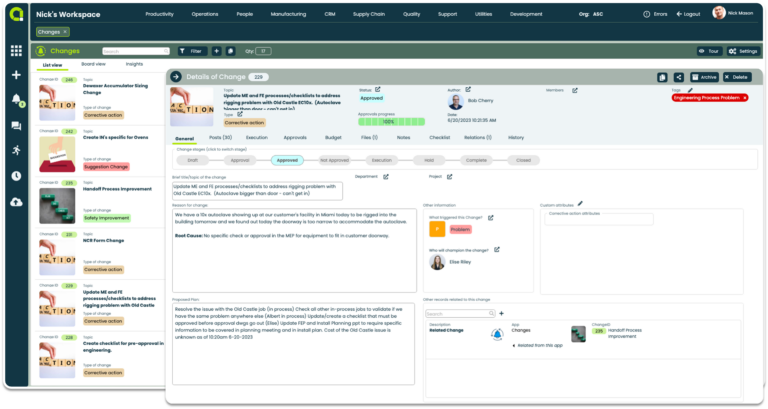The image size is (768, 409).
Task: Click the related records search field
Action: tap(460, 313)
